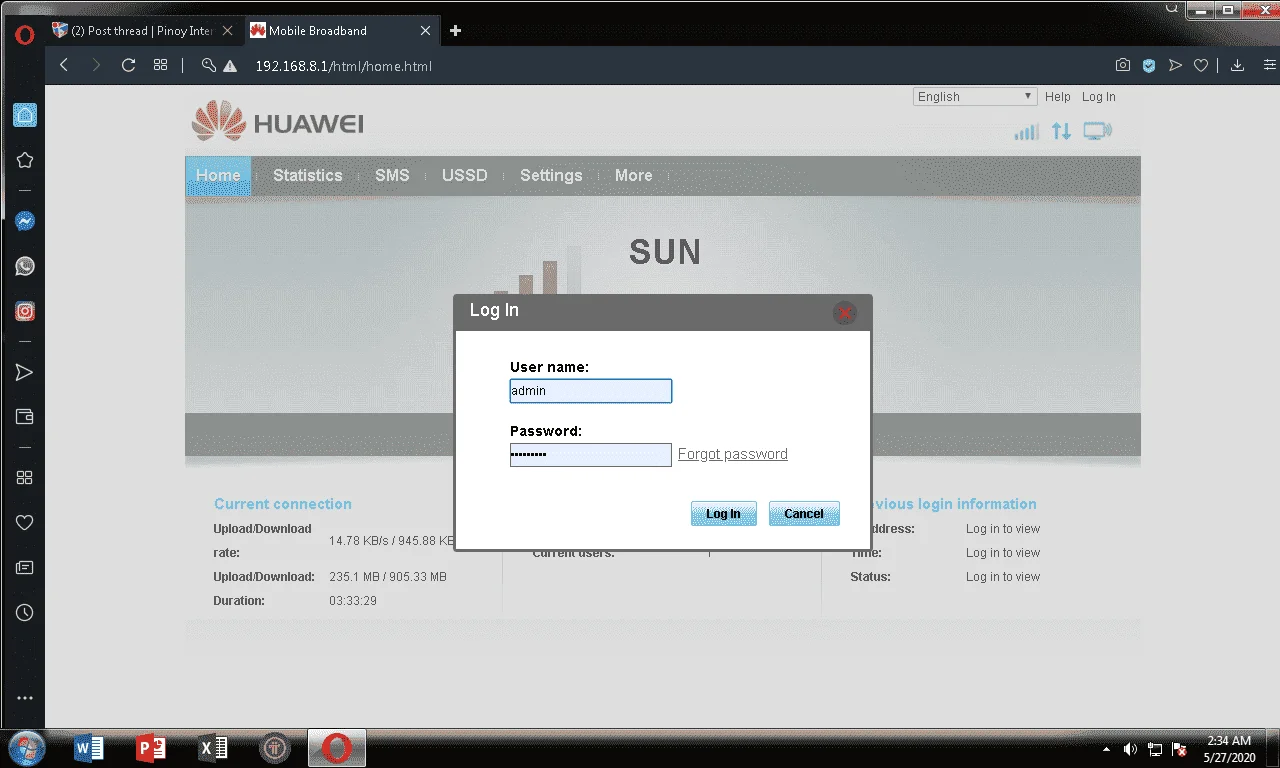Click the up/down data arrows icon

point(1061,131)
